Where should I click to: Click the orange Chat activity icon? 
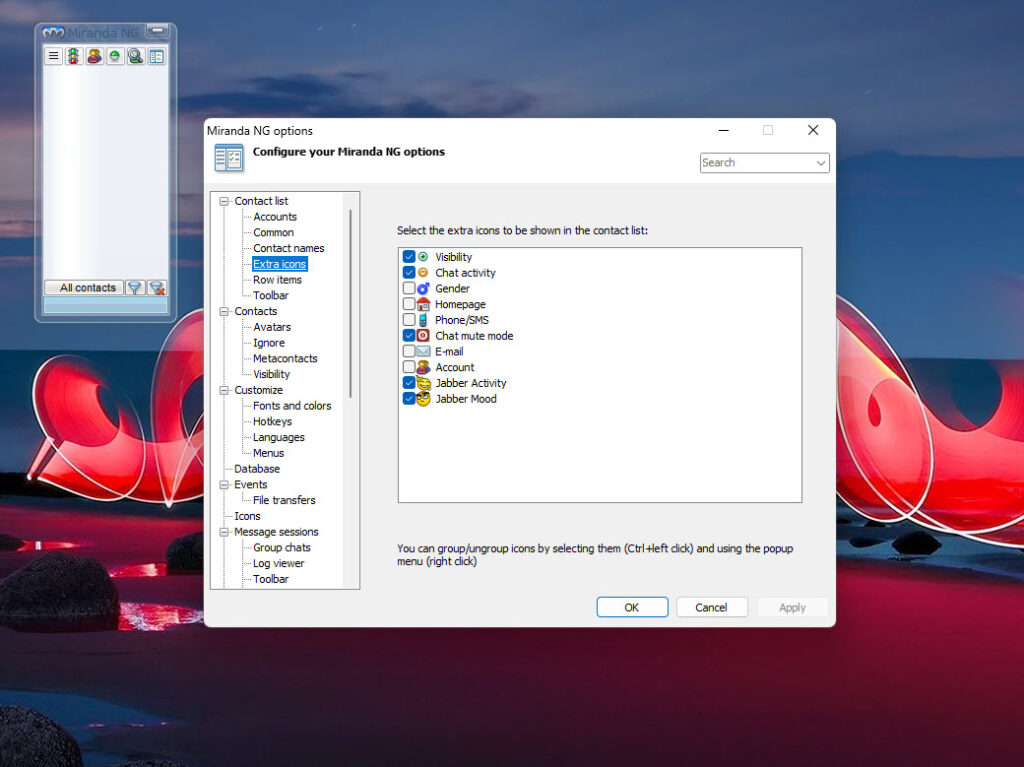coord(423,272)
